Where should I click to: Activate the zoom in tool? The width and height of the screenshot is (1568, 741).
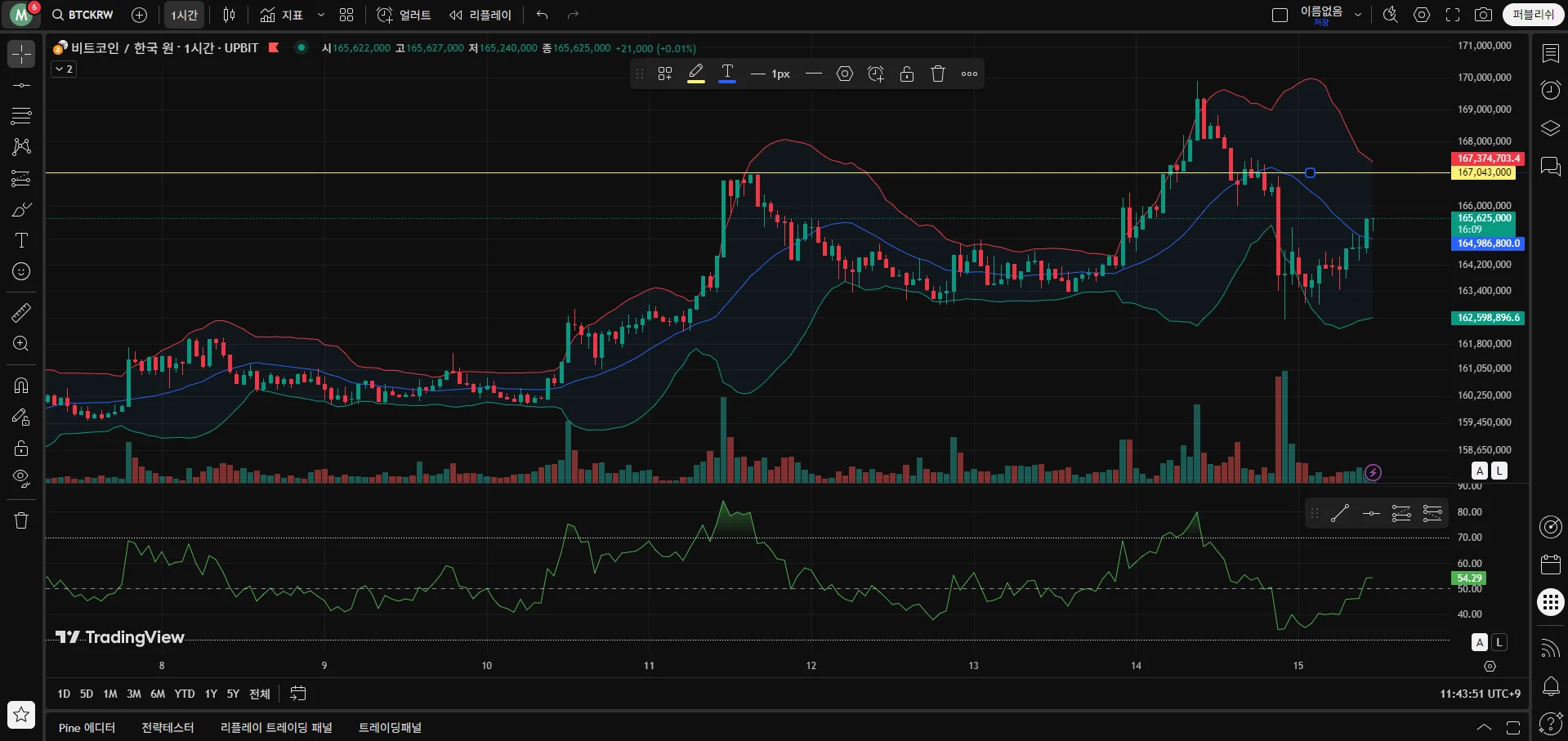pos(21,344)
